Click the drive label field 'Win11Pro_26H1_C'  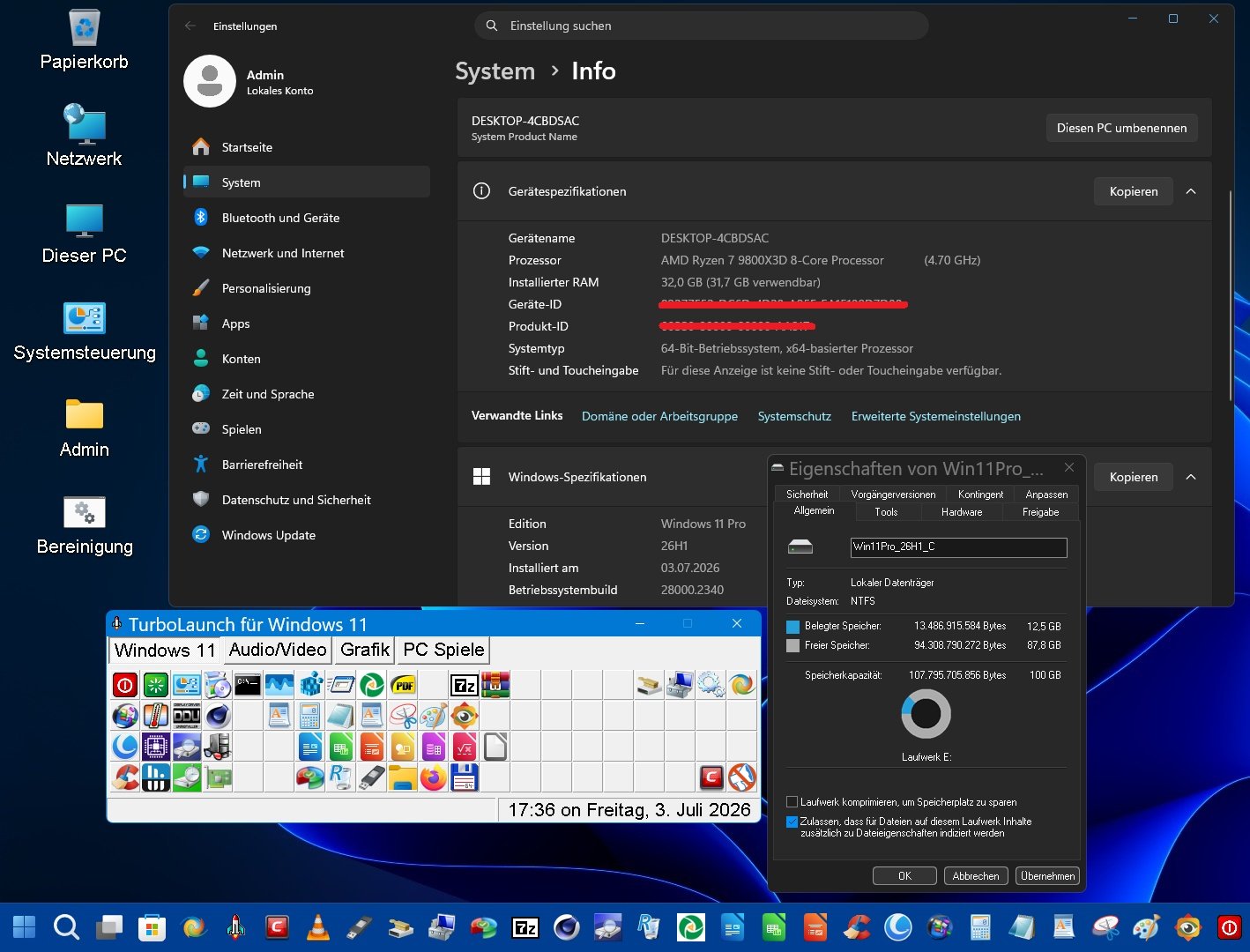[959, 547]
